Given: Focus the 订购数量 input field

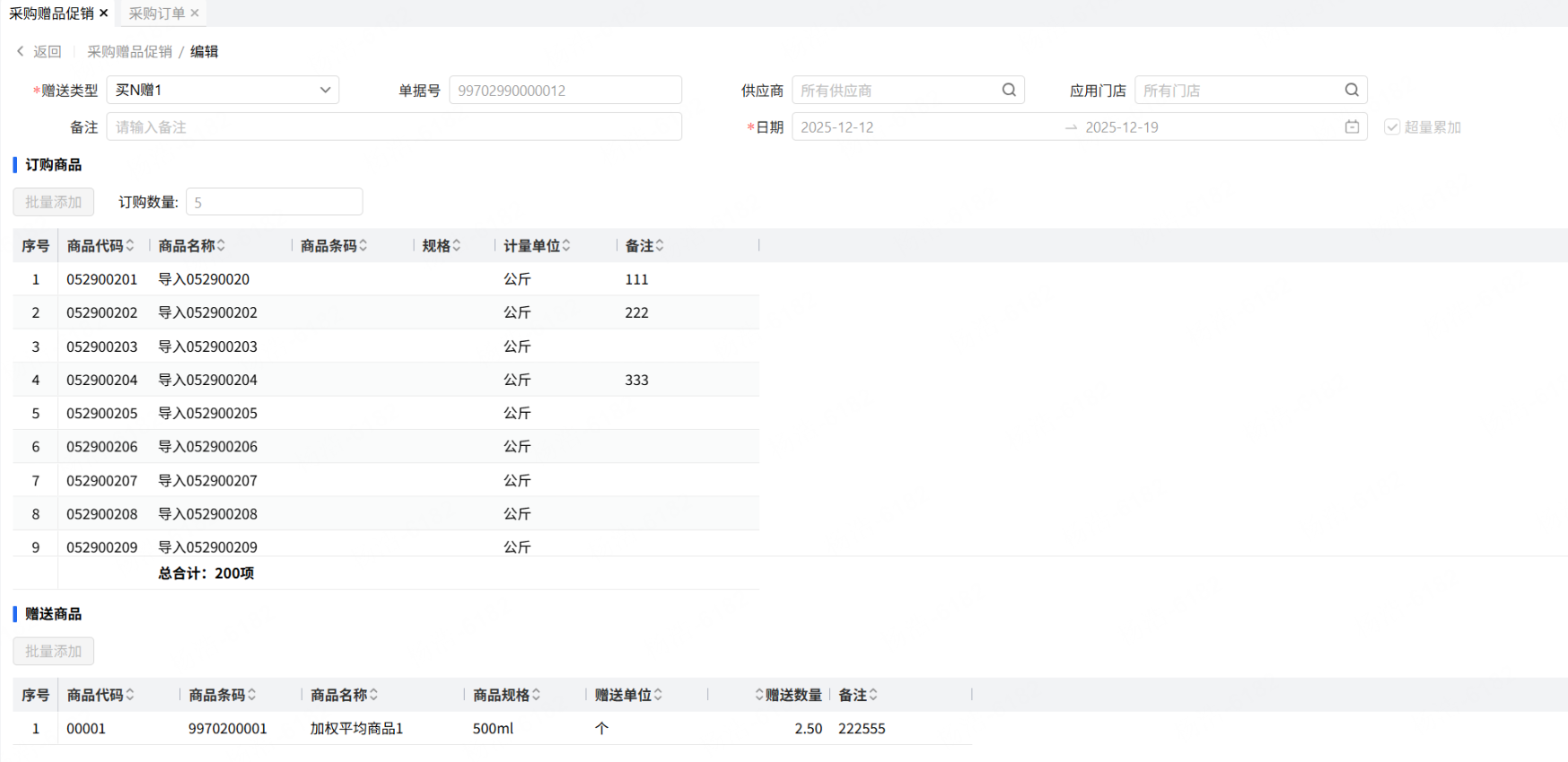Looking at the screenshot, I should point(274,202).
